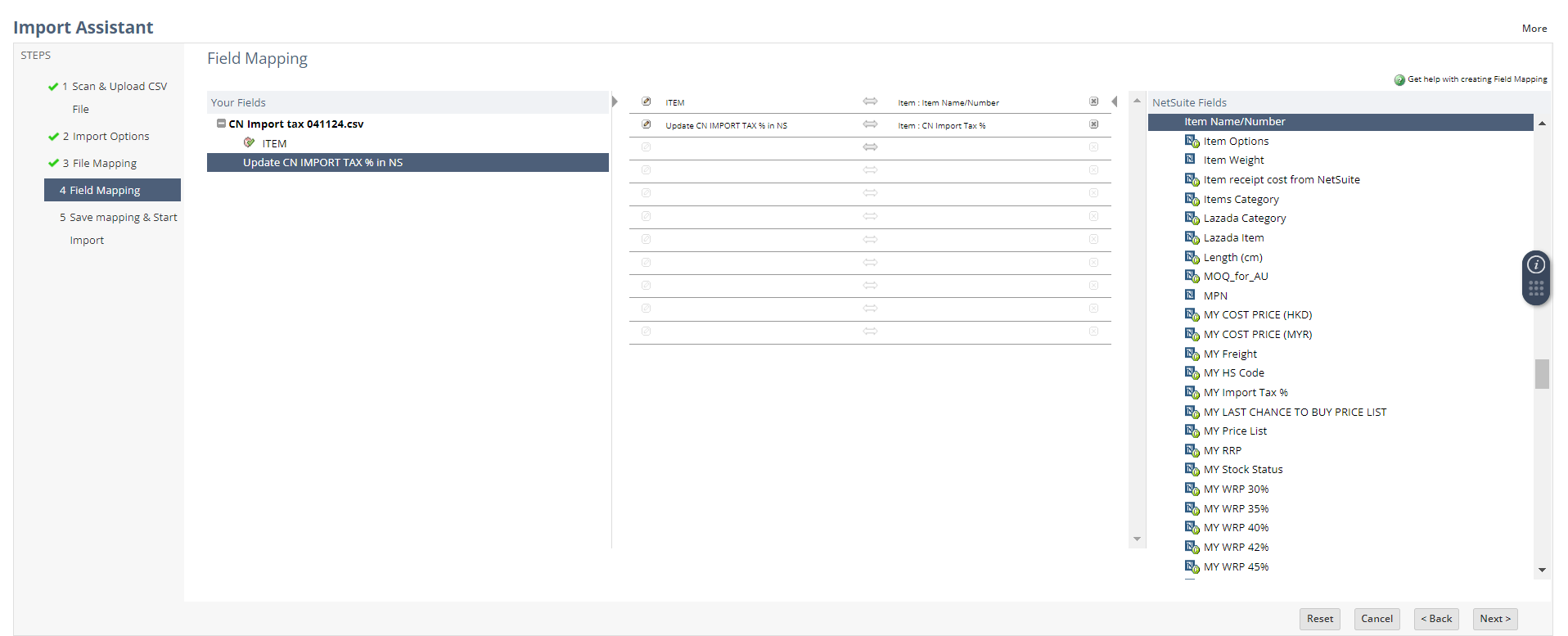The height and width of the screenshot is (636, 1568).
Task: Go to step 2 Import Options
Action: (106, 136)
